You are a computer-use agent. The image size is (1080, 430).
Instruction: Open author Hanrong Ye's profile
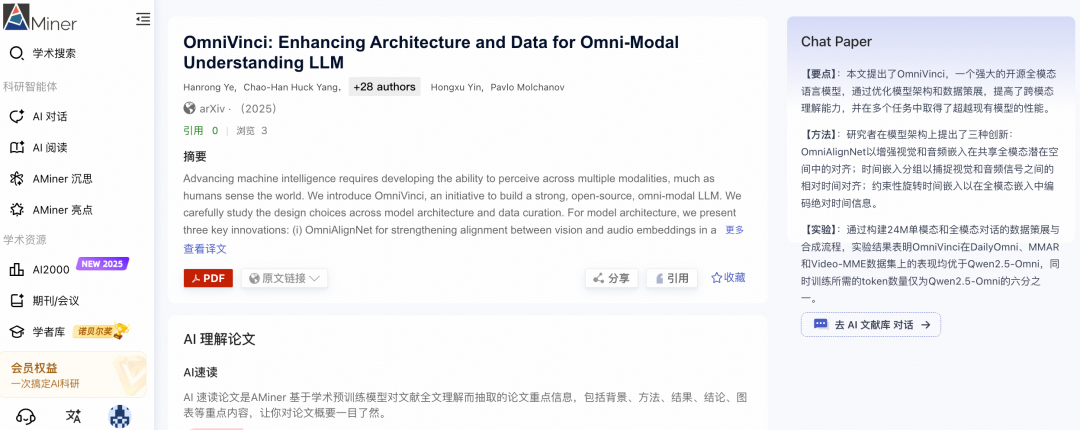pos(210,88)
